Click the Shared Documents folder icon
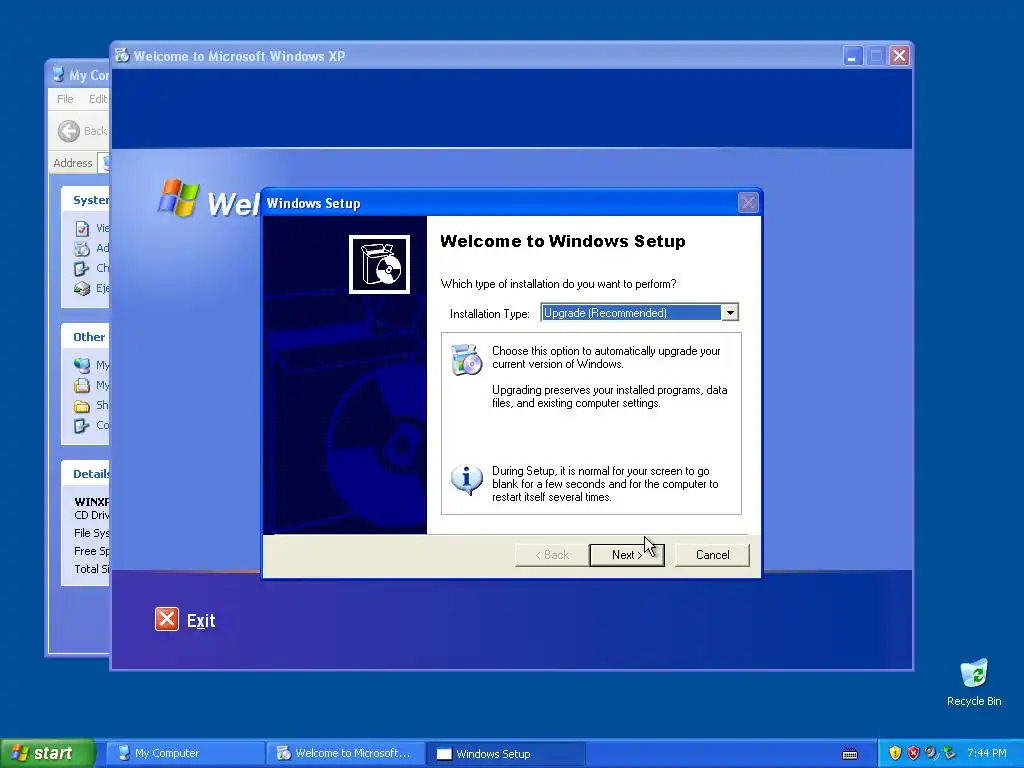This screenshot has width=1024, height=768. pyautogui.click(x=82, y=406)
